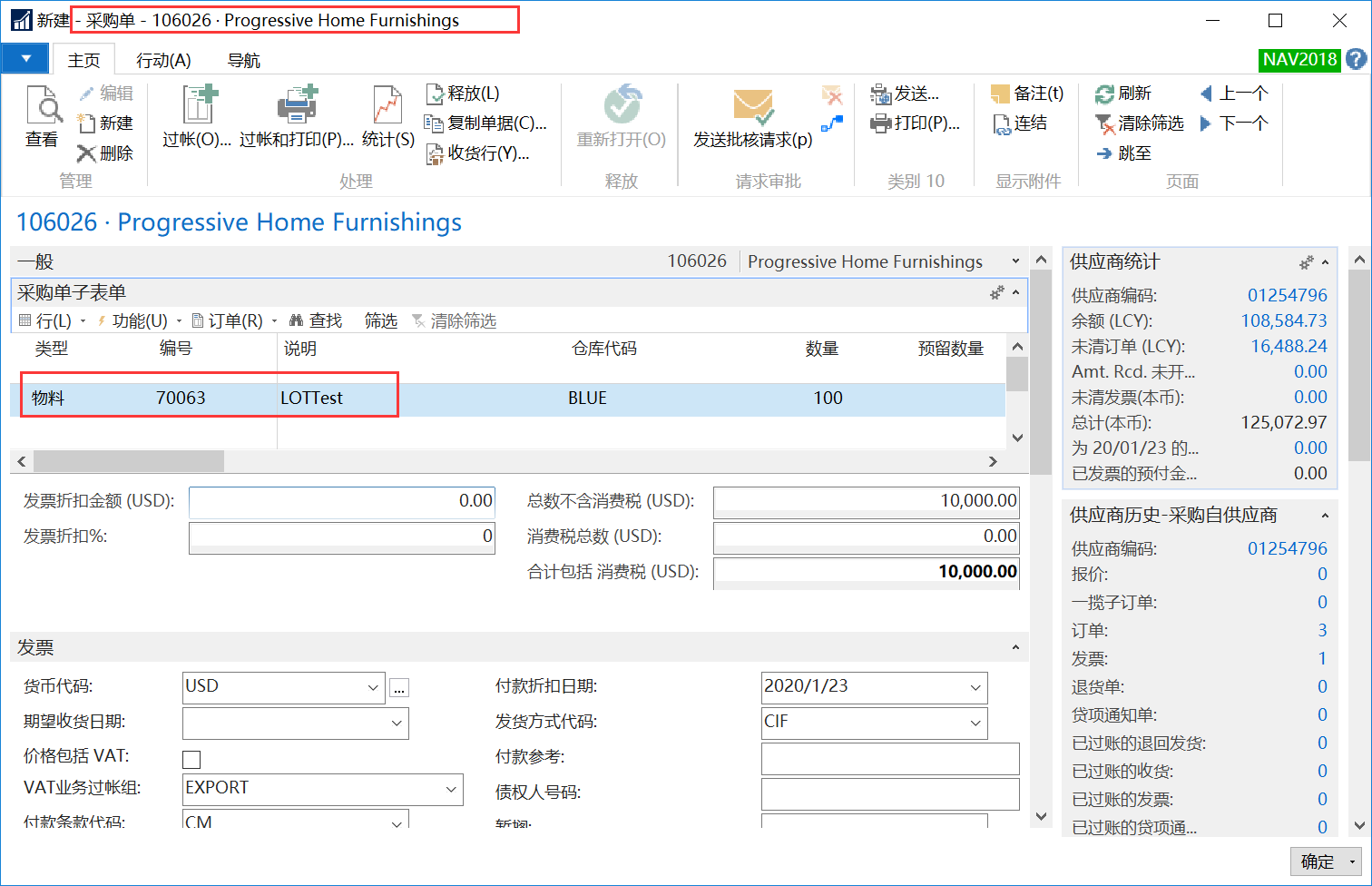Click the 删除 delete X icon
Screen dimensions: 1372x886
click(x=86, y=153)
